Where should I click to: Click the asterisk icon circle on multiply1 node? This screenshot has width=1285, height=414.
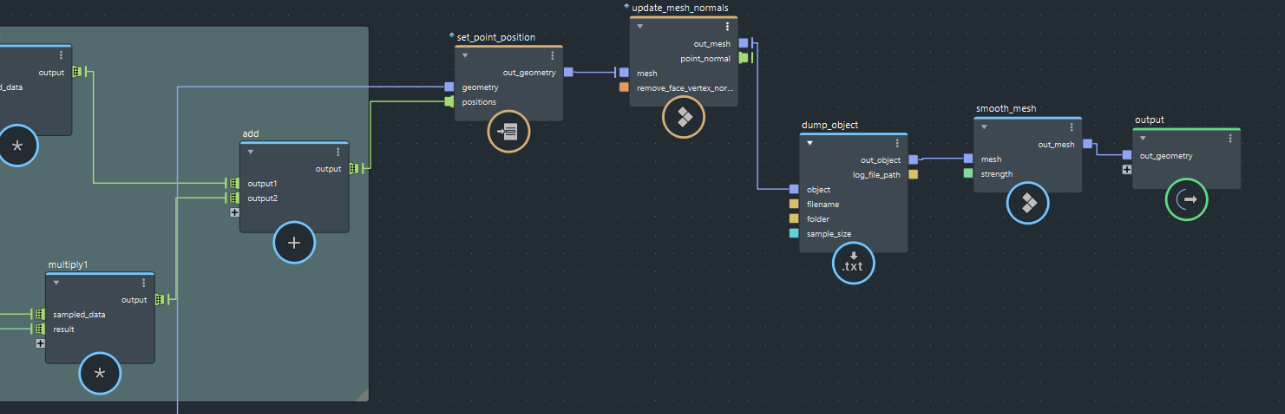99,374
